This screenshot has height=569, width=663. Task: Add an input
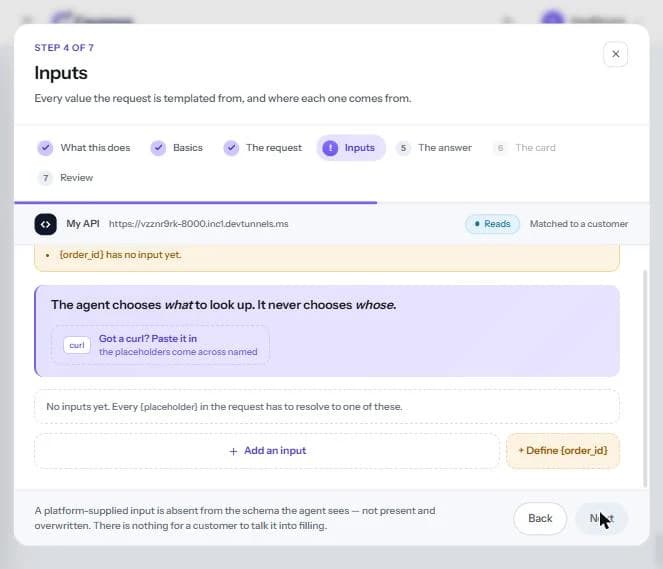(x=267, y=451)
